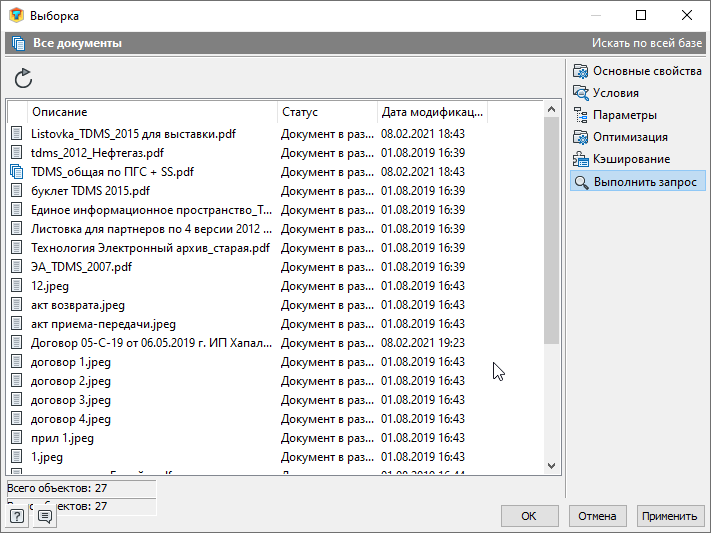Click the refresh arrow icon

point(23,78)
